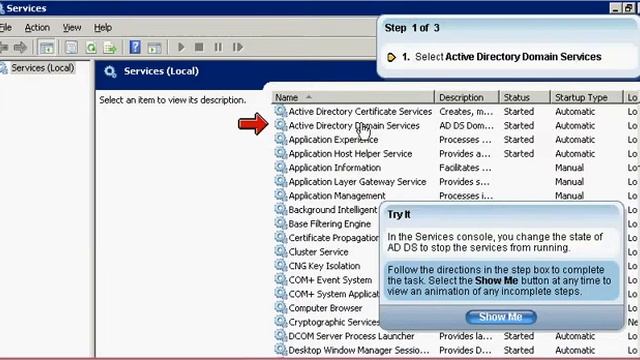Viewport: 640px width, 360px height.
Task: Select the Certificate Propagation service name
Action: (333, 238)
